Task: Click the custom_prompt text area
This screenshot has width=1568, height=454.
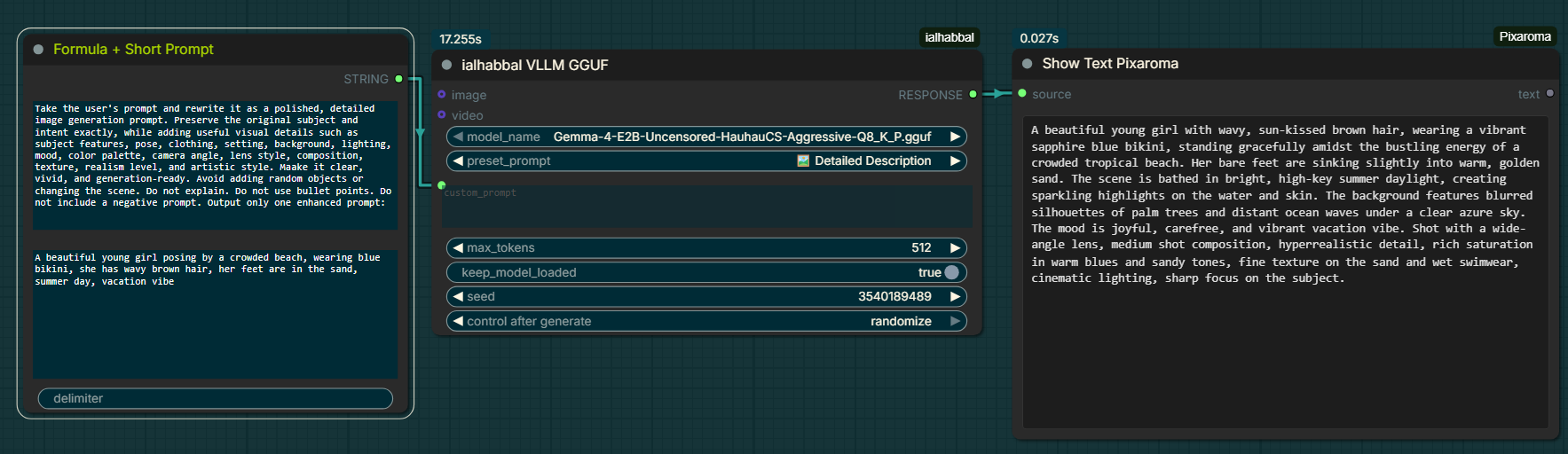Action: point(707,207)
